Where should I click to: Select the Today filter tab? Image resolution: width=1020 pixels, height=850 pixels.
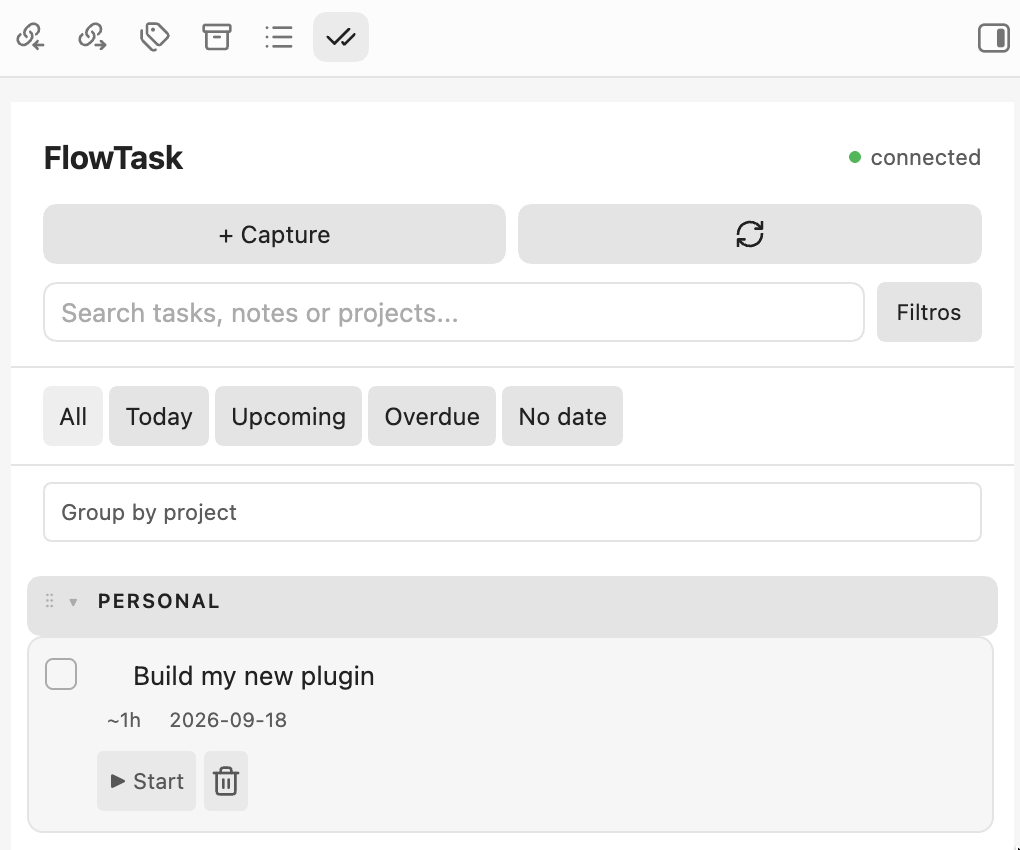(x=159, y=416)
